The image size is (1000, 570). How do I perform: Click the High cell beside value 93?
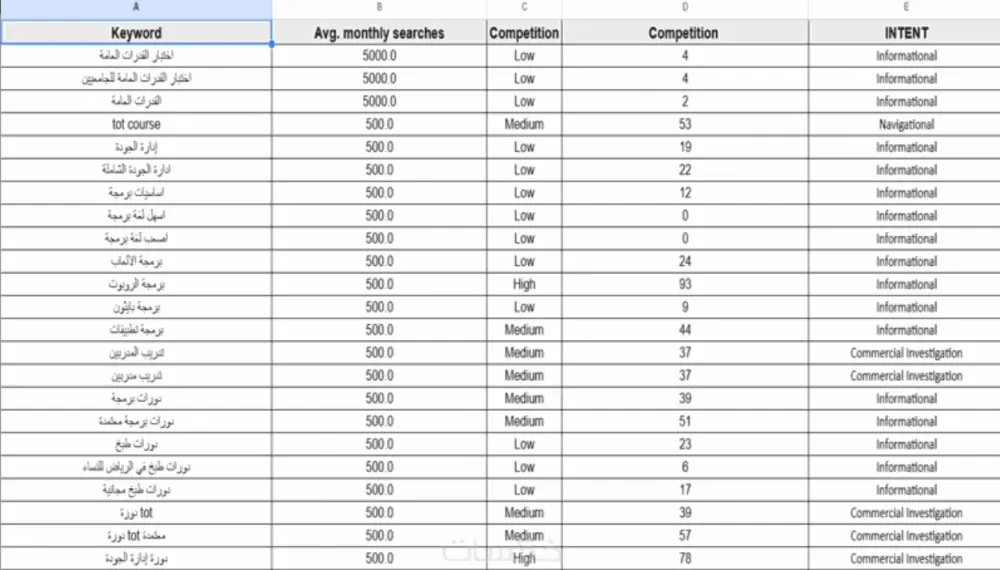[x=524, y=284]
